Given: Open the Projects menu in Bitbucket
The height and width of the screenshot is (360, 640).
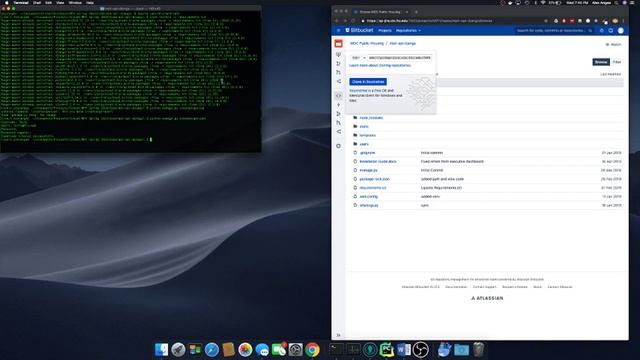Looking at the screenshot, I should click(384, 31).
